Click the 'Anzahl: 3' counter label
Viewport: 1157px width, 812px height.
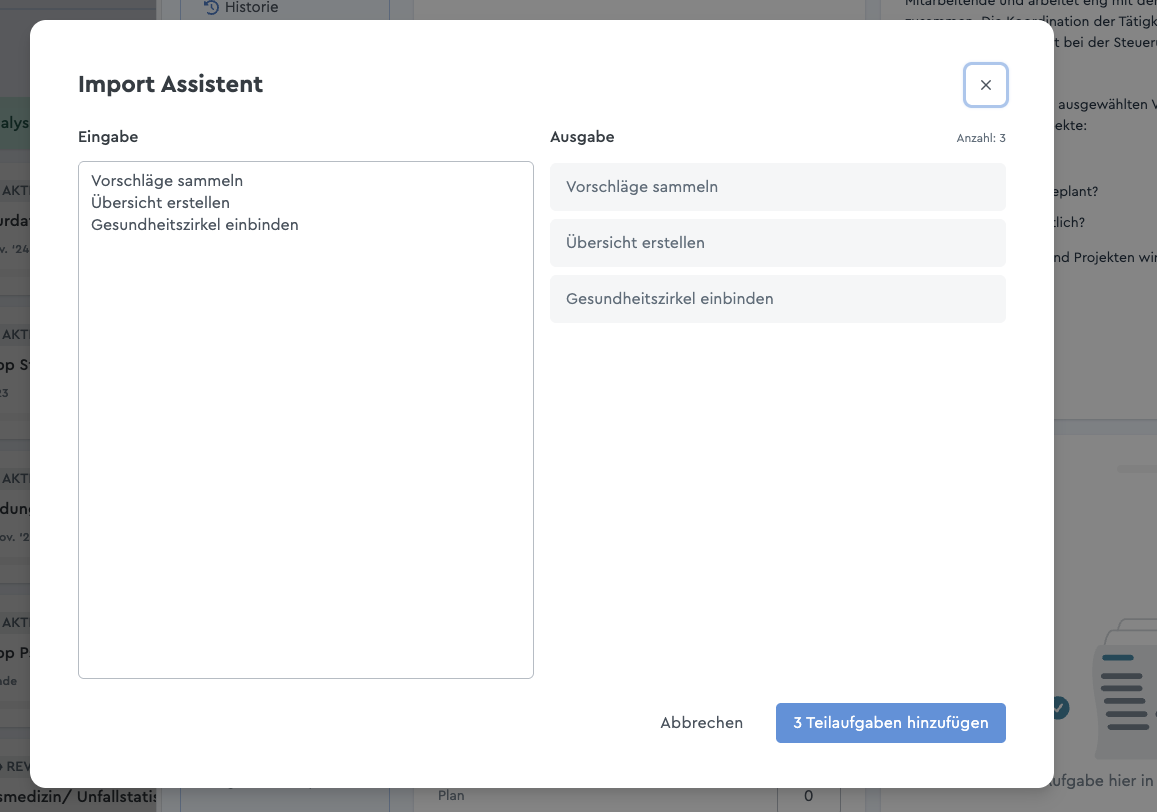point(980,138)
